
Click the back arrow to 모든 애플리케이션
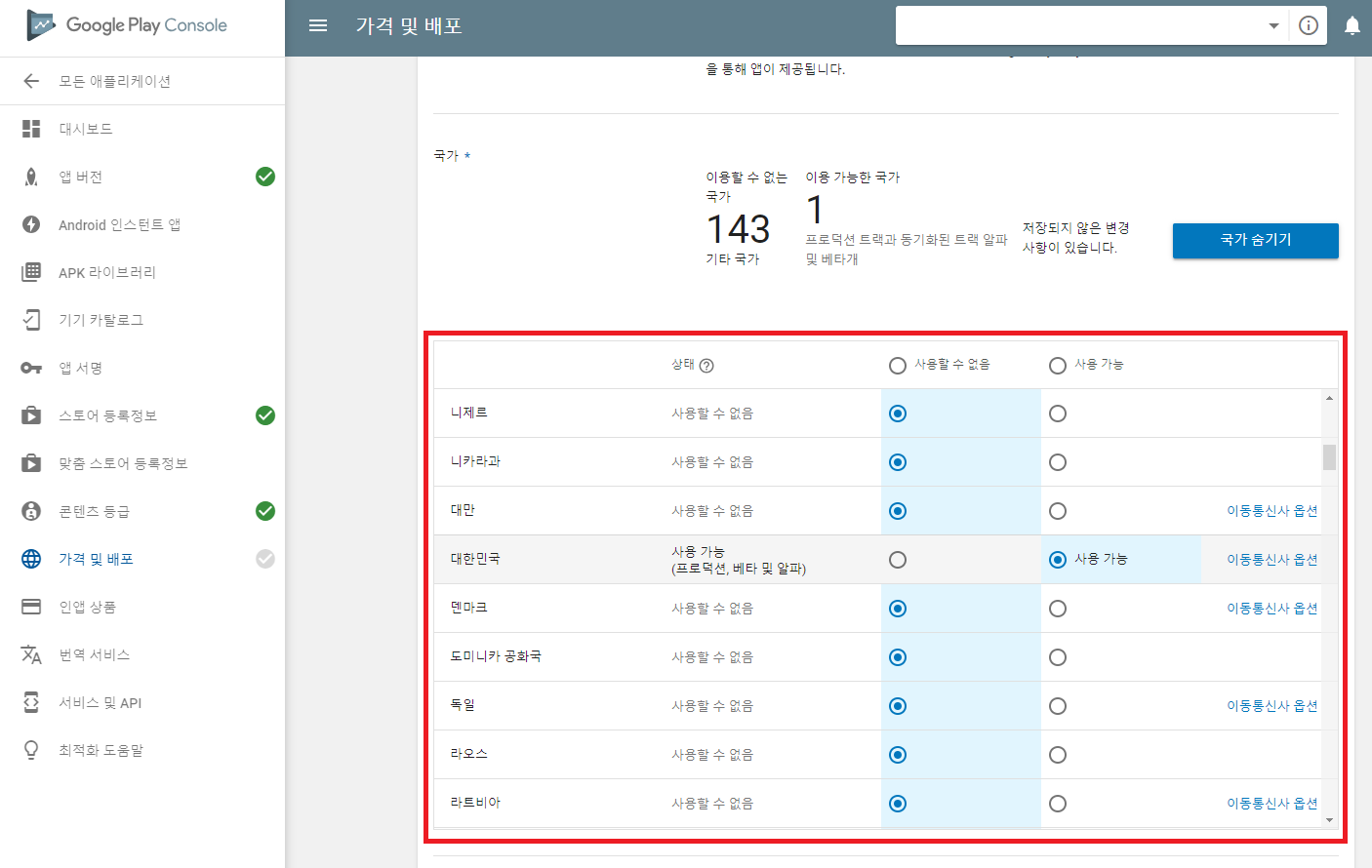click(31, 81)
